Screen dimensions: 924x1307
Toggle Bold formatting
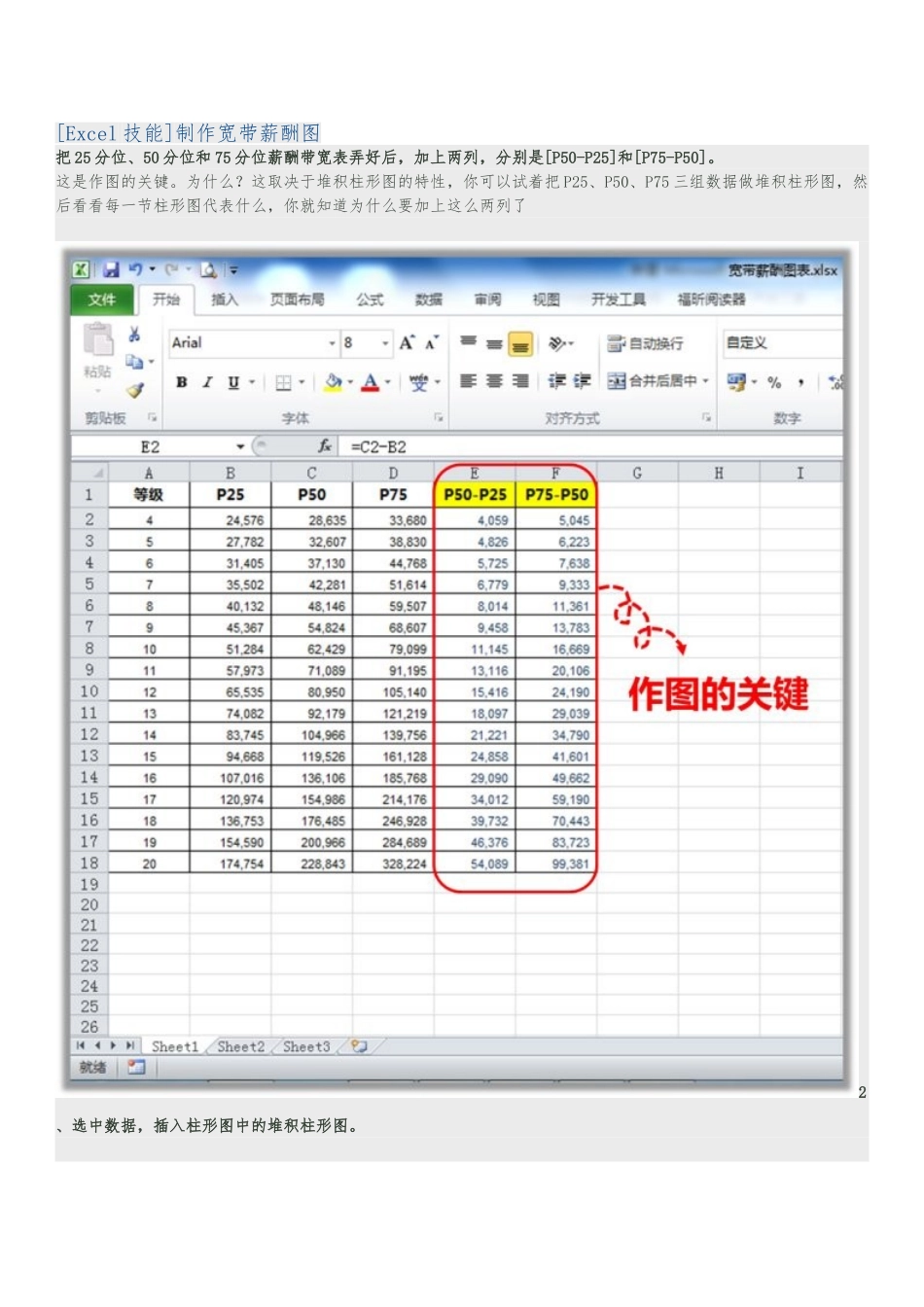click(x=182, y=382)
